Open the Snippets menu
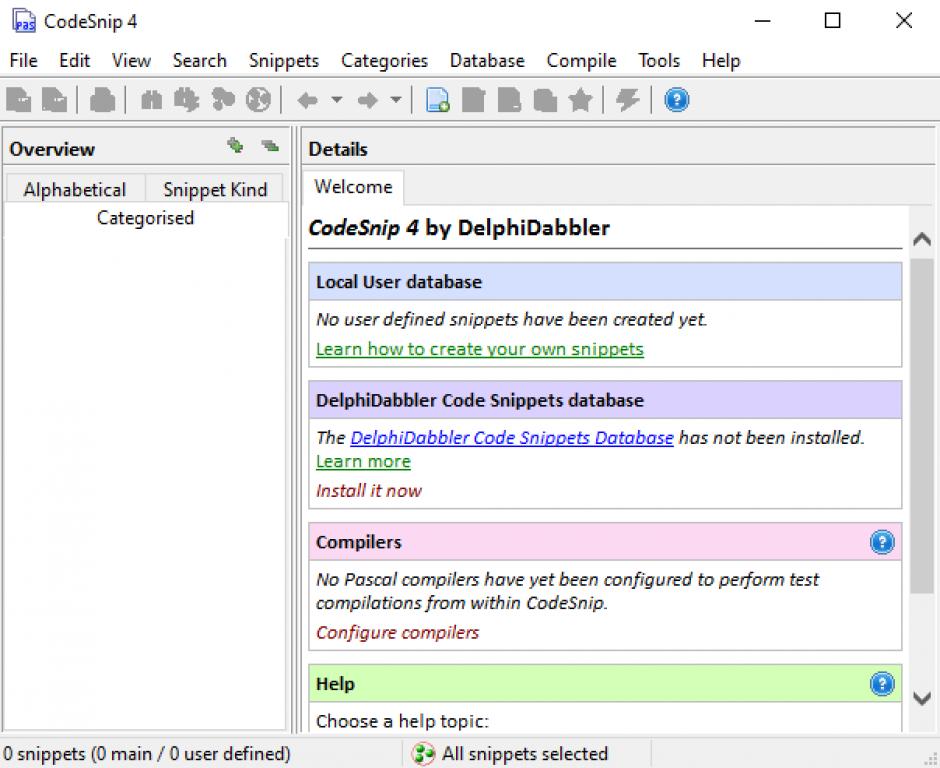 pyautogui.click(x=284, y=61)
